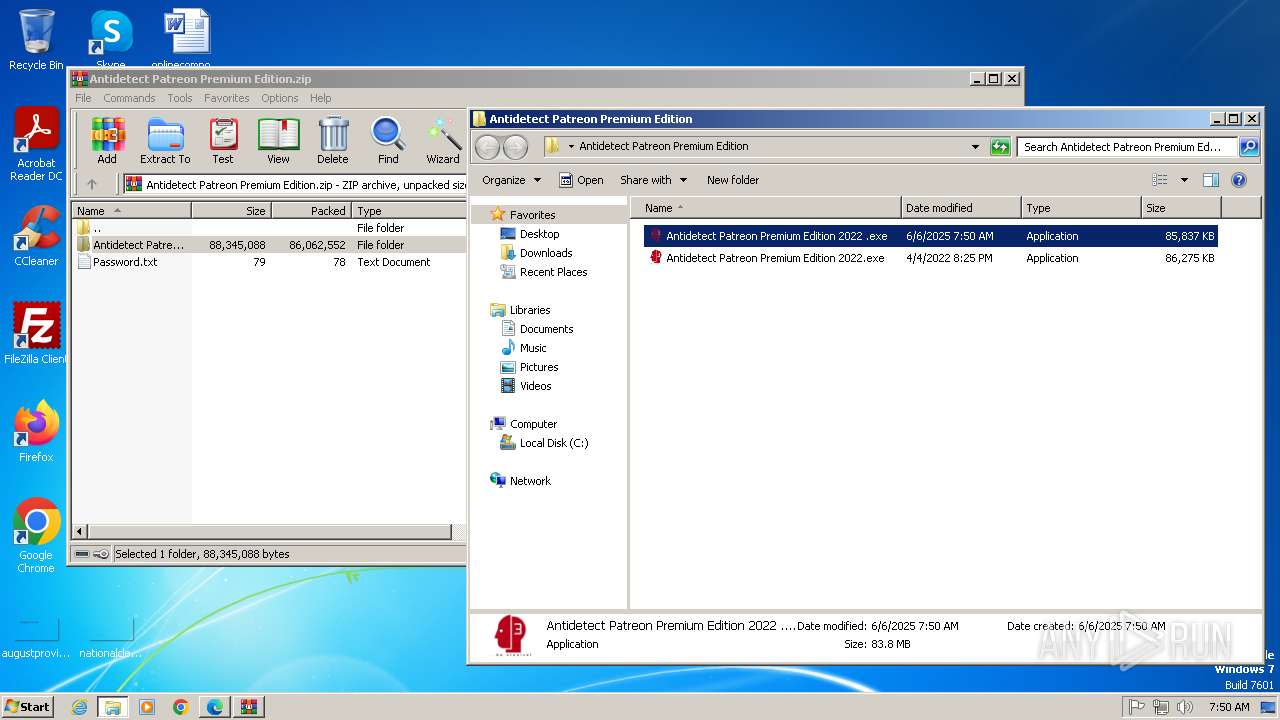Select Downloads in Favorites
This screenshot has height=720, width=1280.
546,253
